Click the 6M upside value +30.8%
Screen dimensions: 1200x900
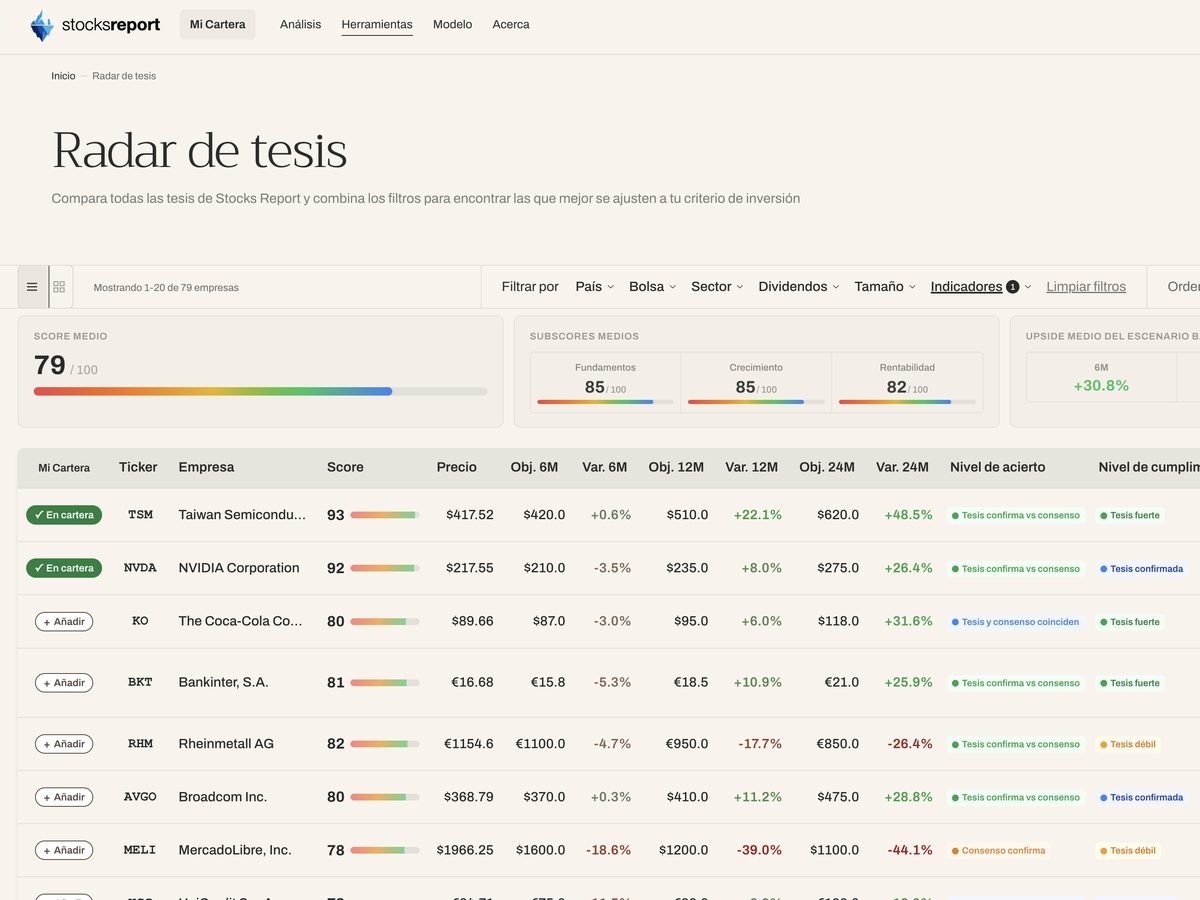pos(1101,386)
